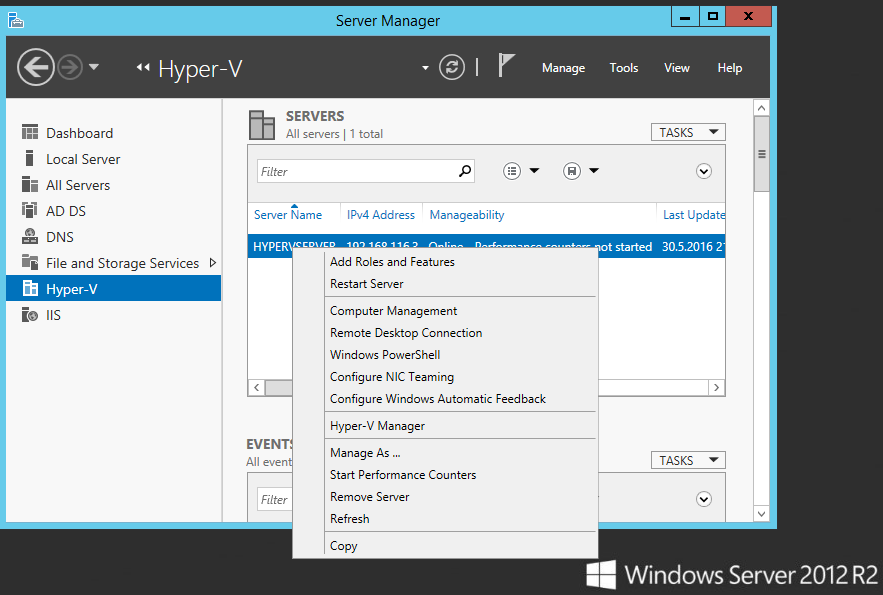Click server list horizontal scroll right arrow
This screenshot has width=883, height=595.
pos(716,387)
